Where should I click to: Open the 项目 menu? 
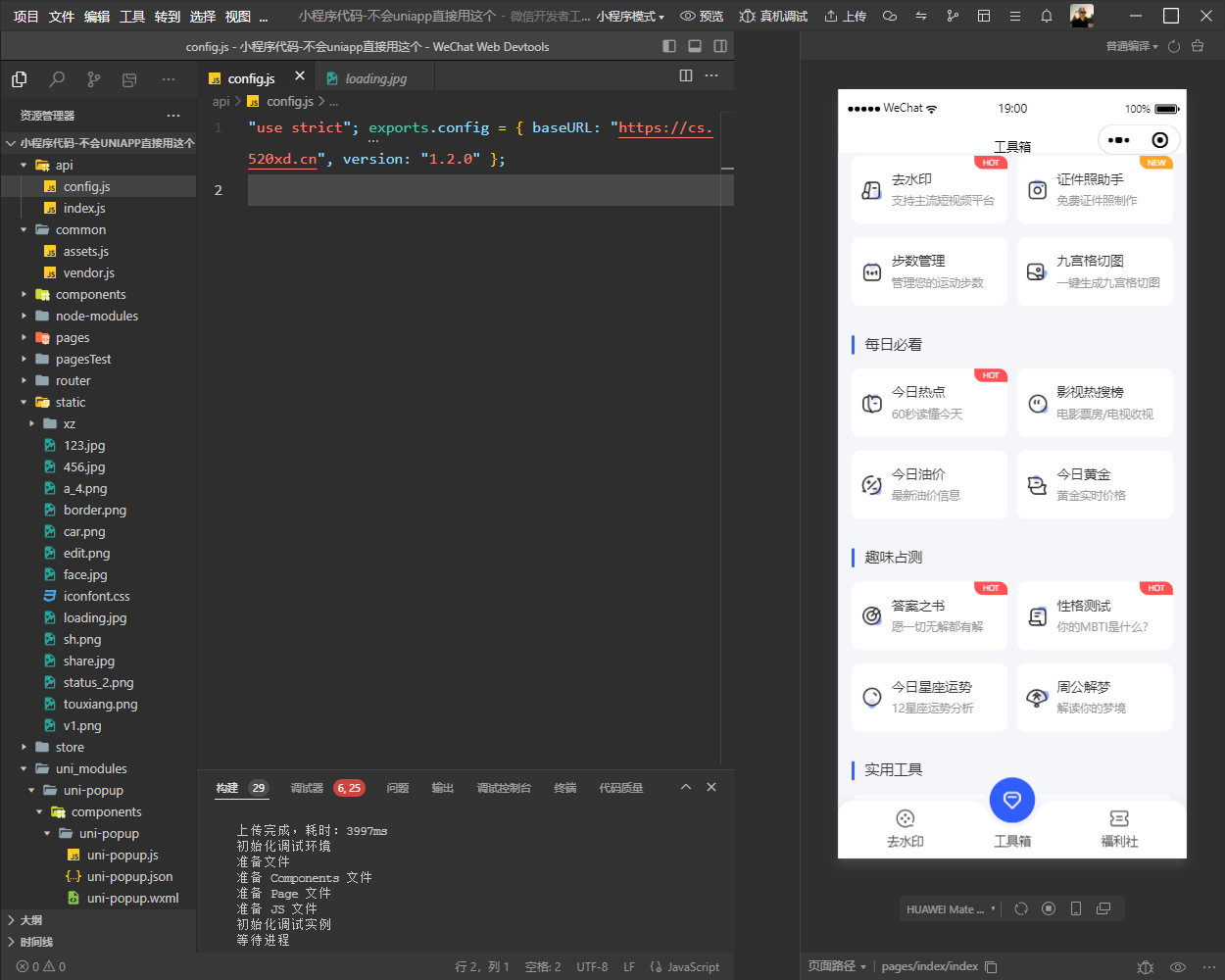pos(26,16)
